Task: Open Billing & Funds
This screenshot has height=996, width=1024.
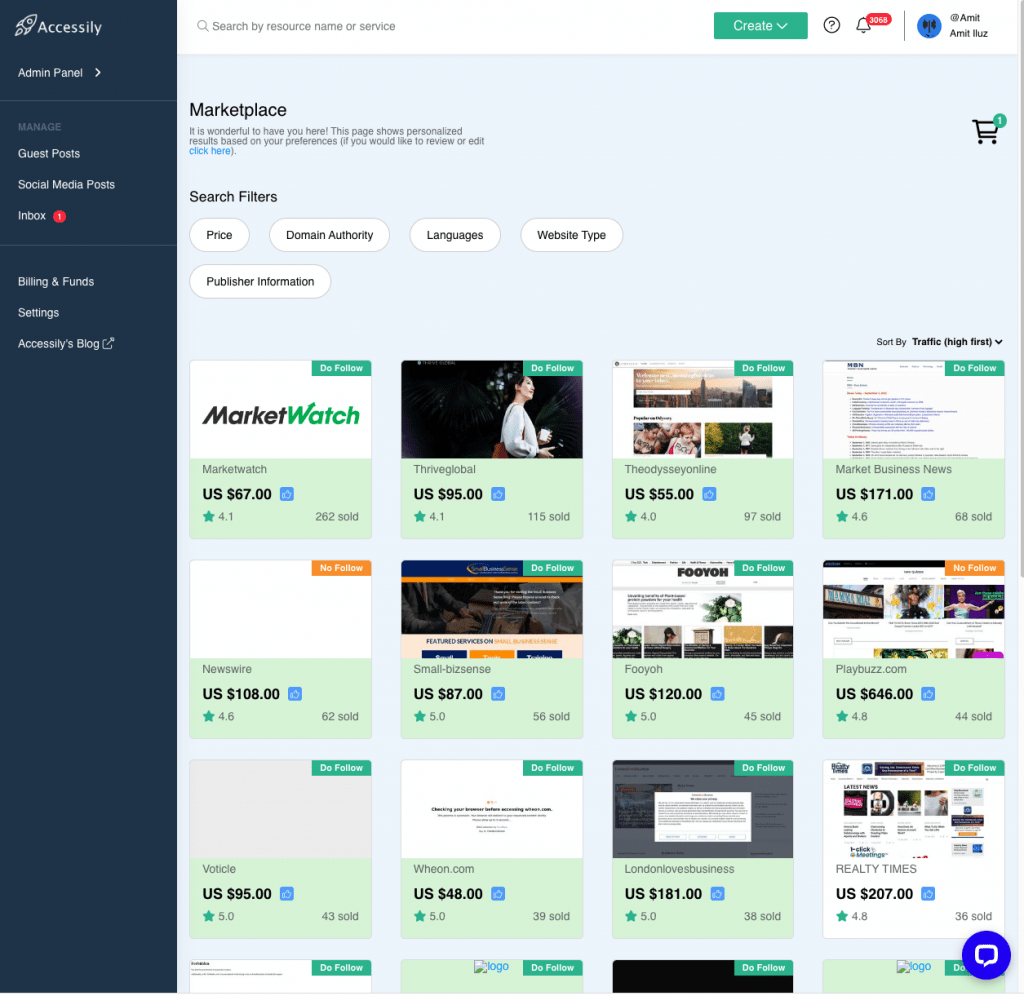Action: point(56,281)
